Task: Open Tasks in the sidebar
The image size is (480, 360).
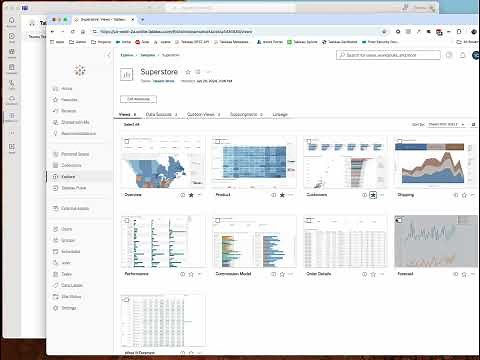Action: [66, 274]
